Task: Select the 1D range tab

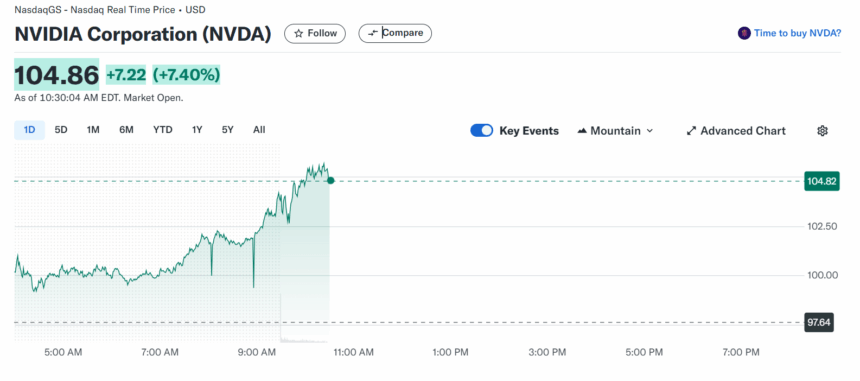Action: 29,130
